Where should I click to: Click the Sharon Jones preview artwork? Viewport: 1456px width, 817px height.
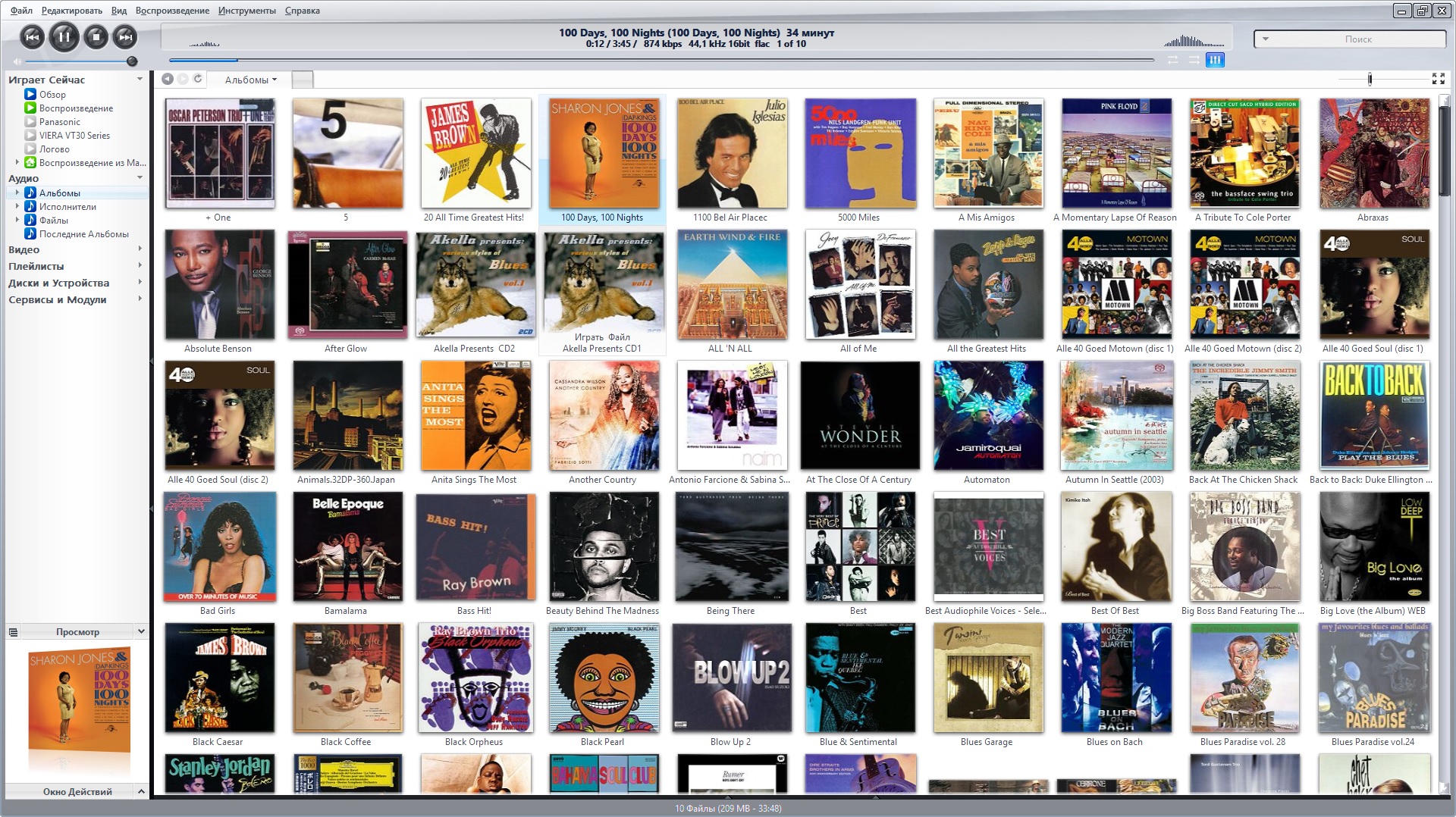[78, 699]
